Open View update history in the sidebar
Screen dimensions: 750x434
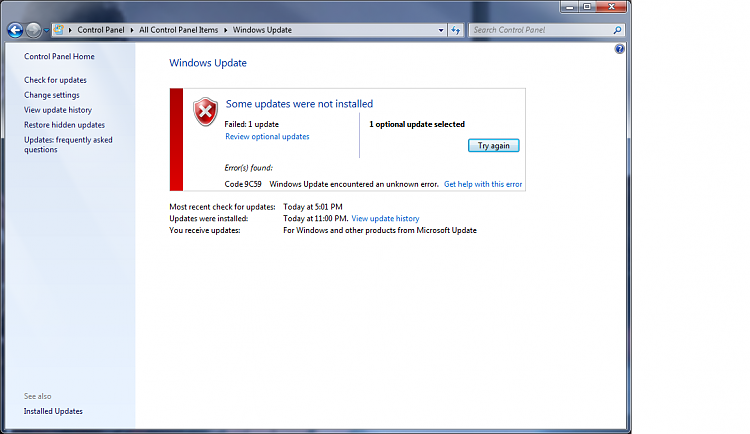58,110
